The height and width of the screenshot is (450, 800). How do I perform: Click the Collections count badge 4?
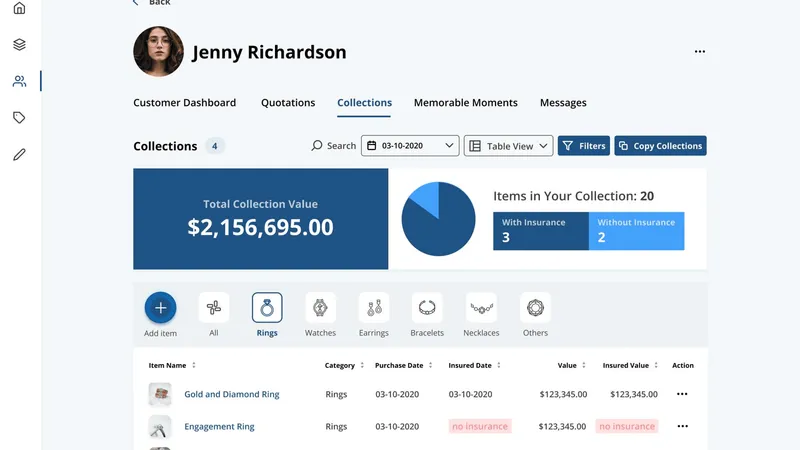[215, 146]
